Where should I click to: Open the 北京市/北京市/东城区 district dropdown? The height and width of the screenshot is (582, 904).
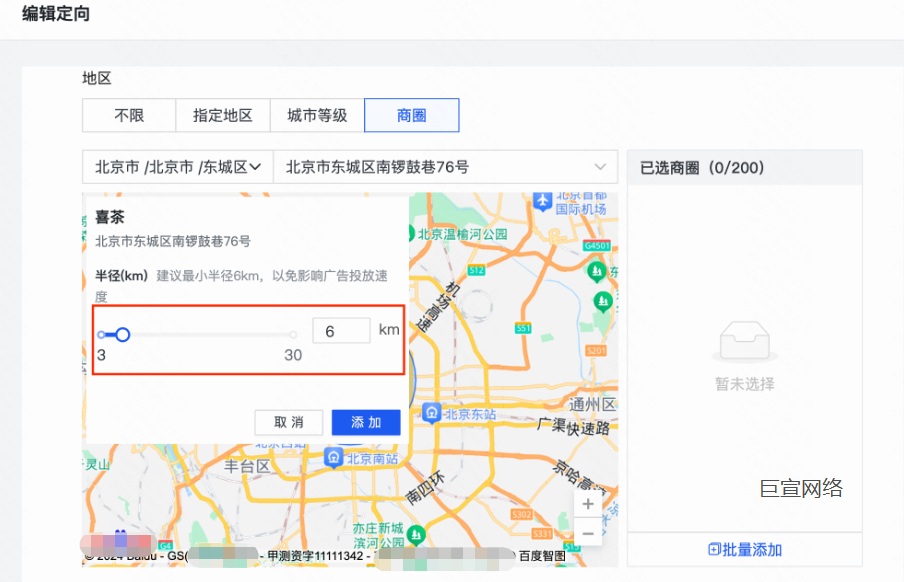click(x=178, y=167)
